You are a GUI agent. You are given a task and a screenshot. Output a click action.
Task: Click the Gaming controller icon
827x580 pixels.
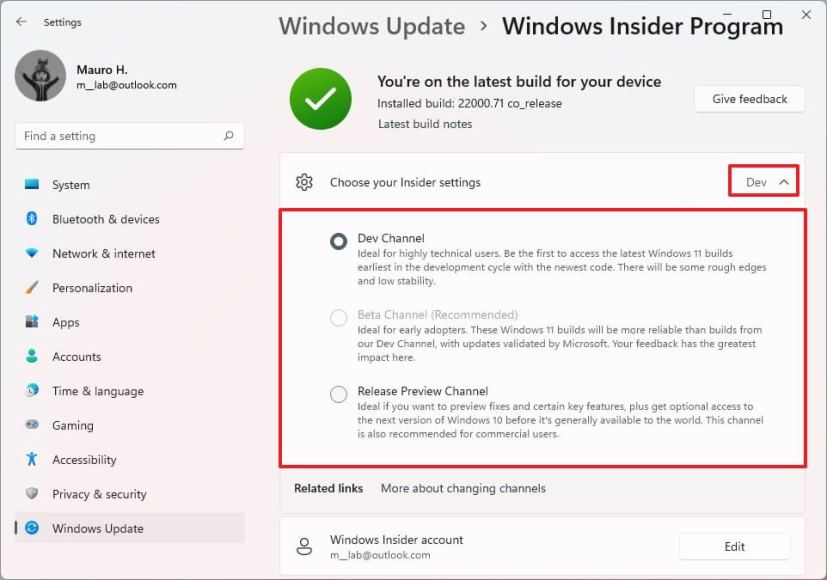tap(31, 425)
